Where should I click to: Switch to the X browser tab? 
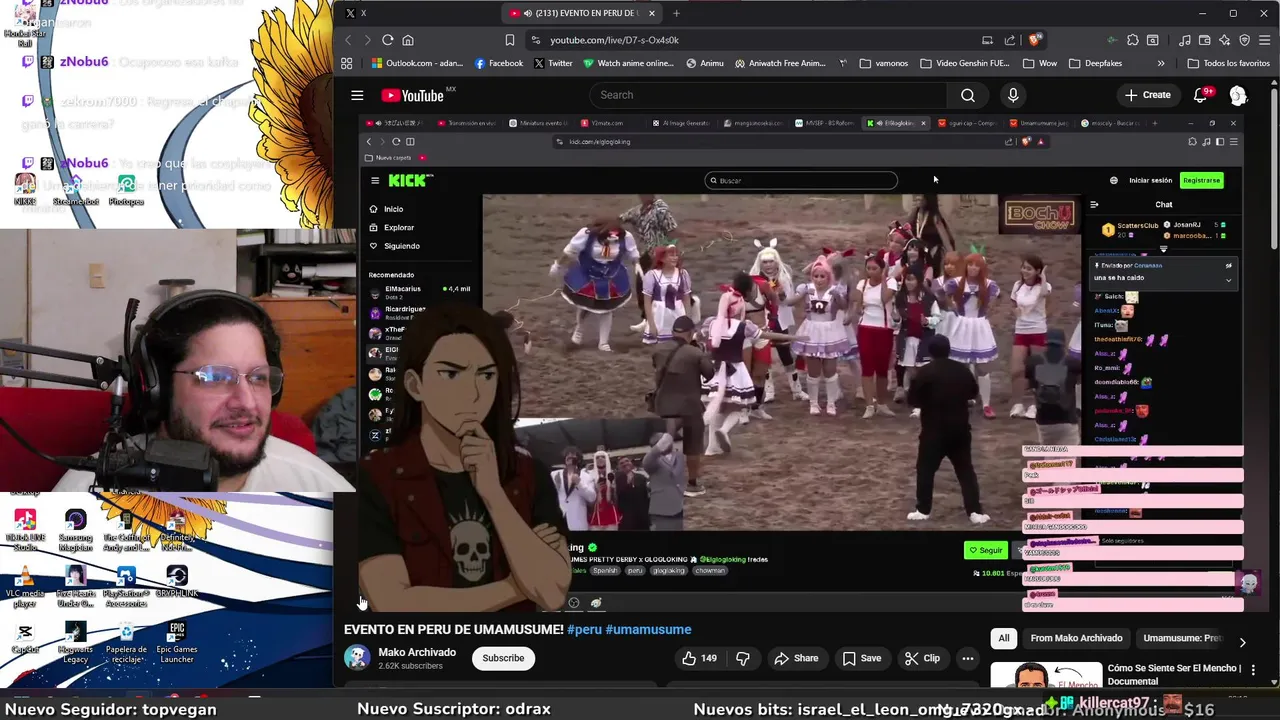click(417, 13)
